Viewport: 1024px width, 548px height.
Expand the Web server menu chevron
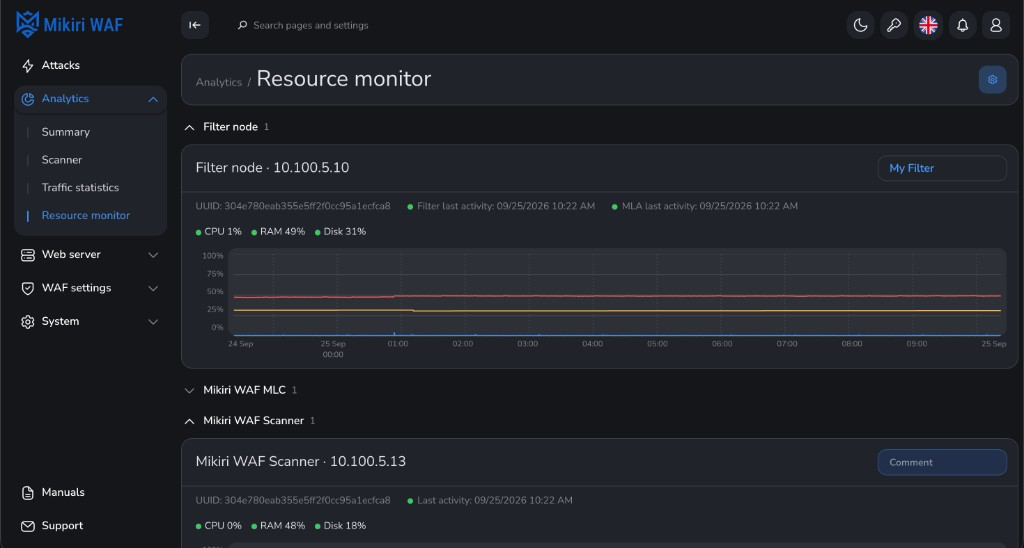click(153, 255)
